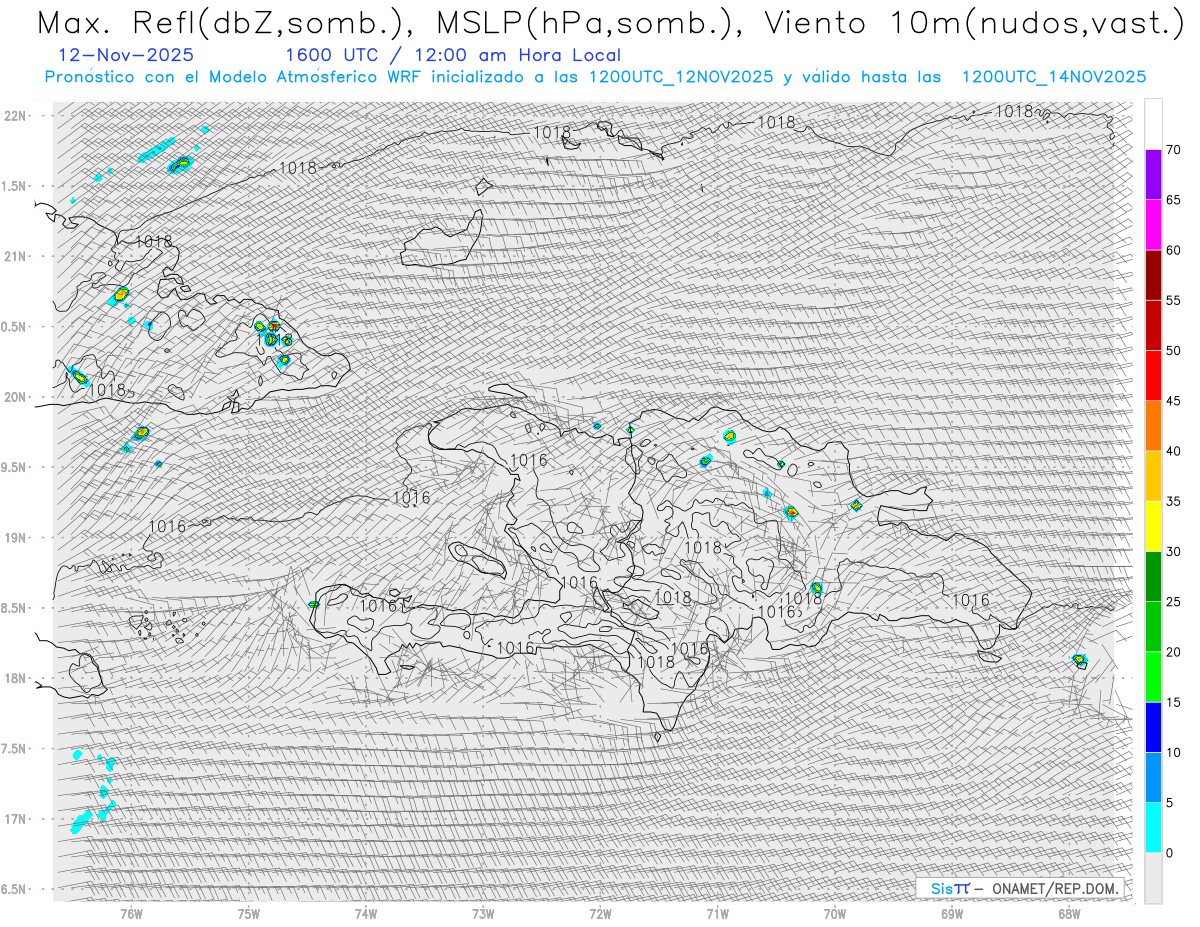Screen dimensions: 1200x927
Task: Click the reflectivity cell near 68W 18N
Action: pos(1079,659)
